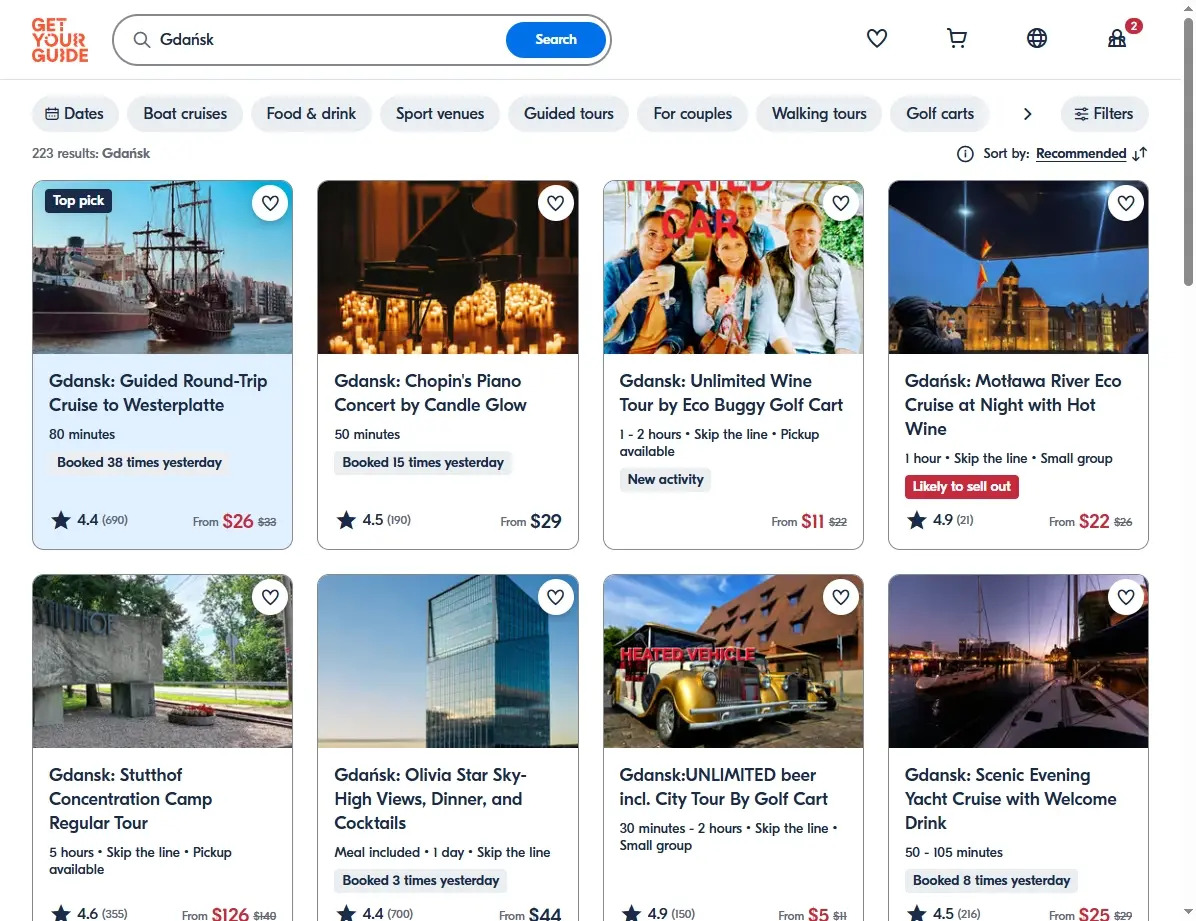Viewport: 1196px width, 921px height.
Task: Click the yacht harbor evening photo
Action: pos(1018,661)
